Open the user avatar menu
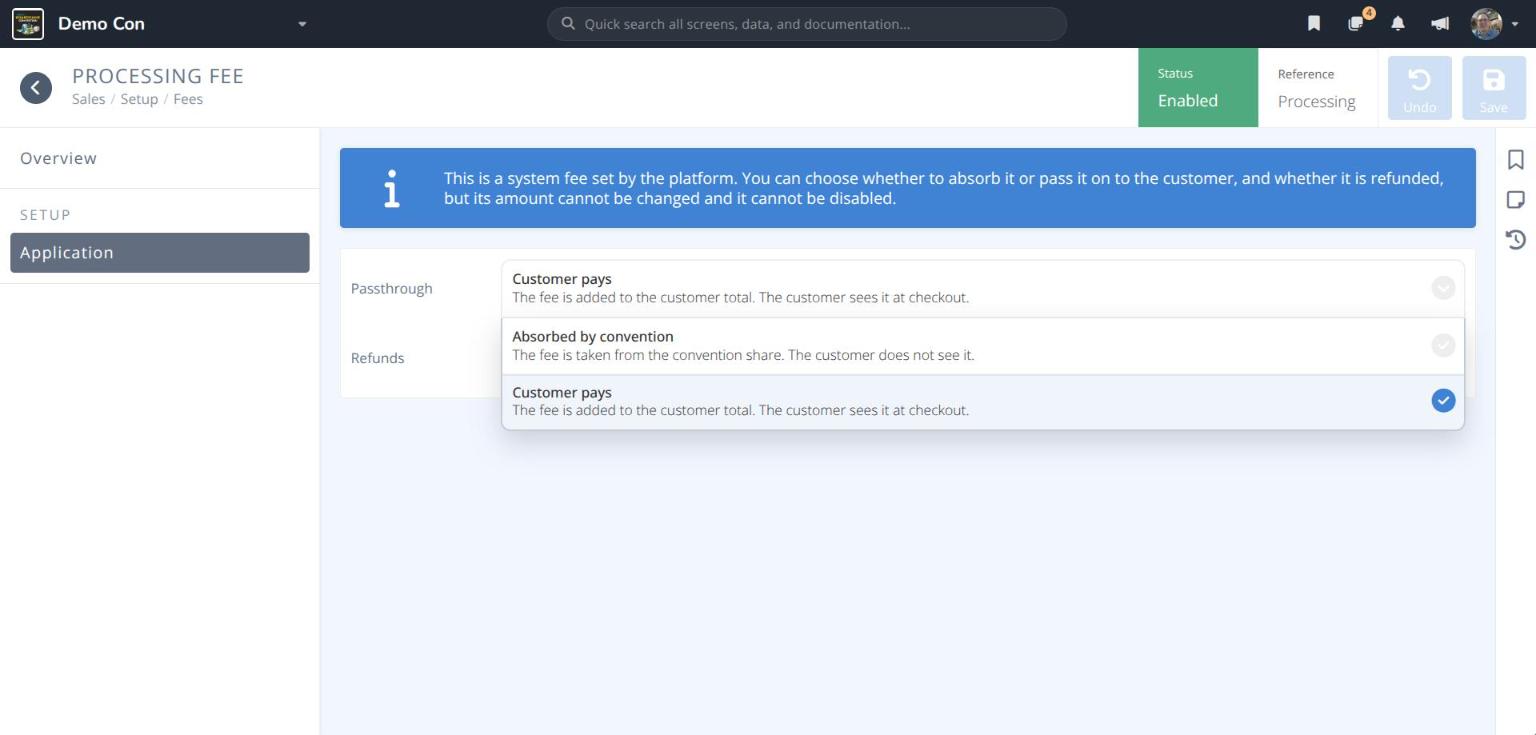1536x735 pixels. click(1494, 24)
